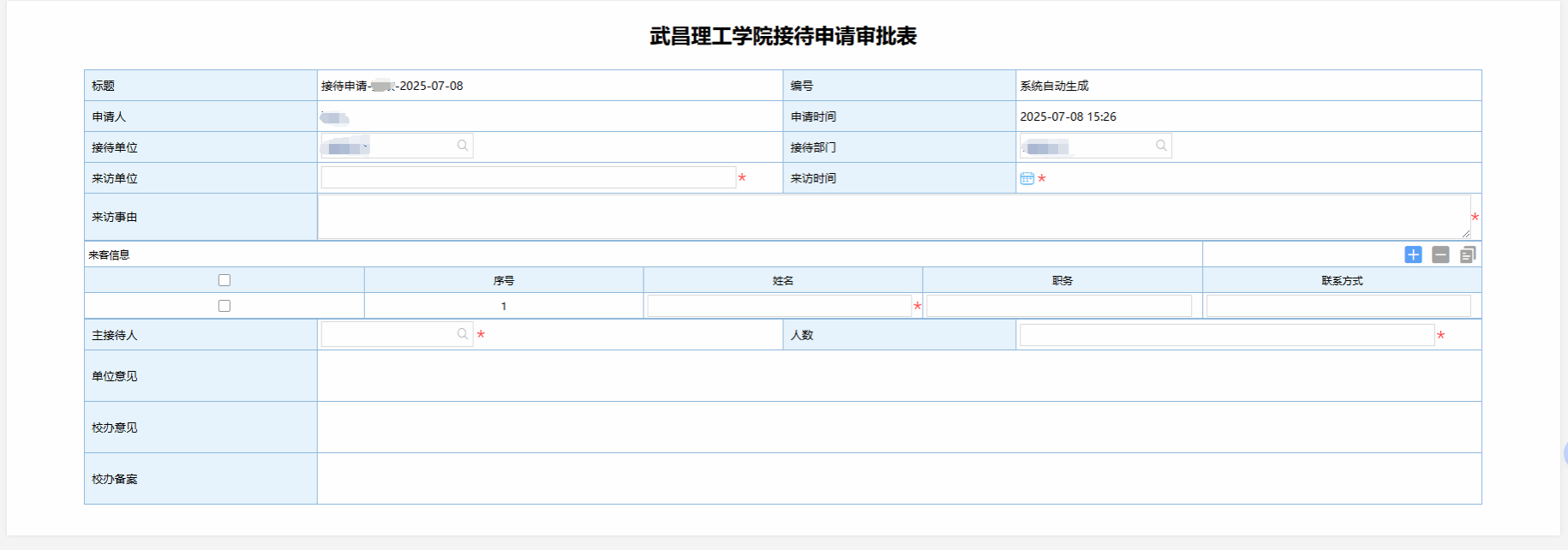This screenshot has height=550, width=1568.
Task: Click the search icon in 主接待人 field
Action: pos(463,334)
